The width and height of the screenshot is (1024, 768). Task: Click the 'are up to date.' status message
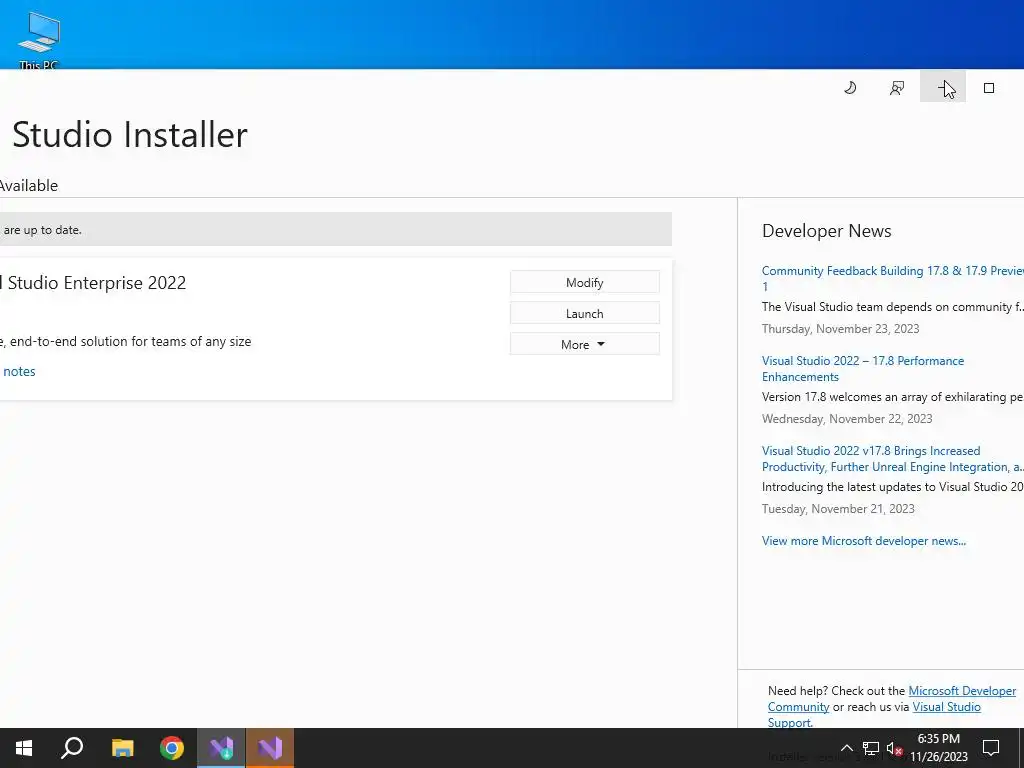(x=42, y=230)
